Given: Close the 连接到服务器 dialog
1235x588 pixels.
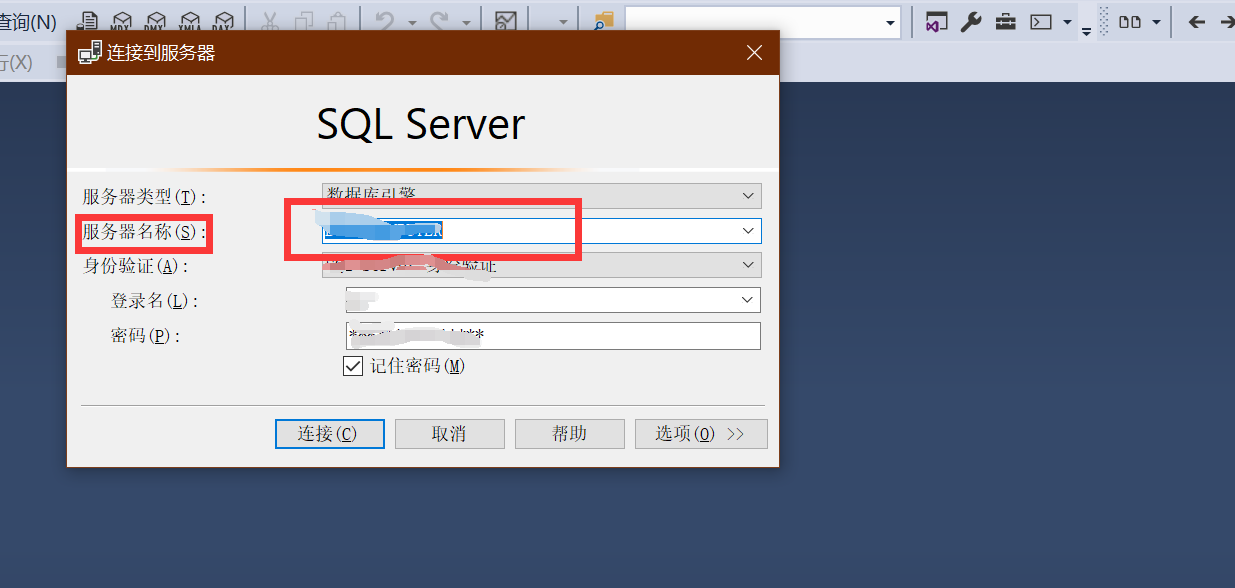Looking at the screenshot, I should (755, 53).
